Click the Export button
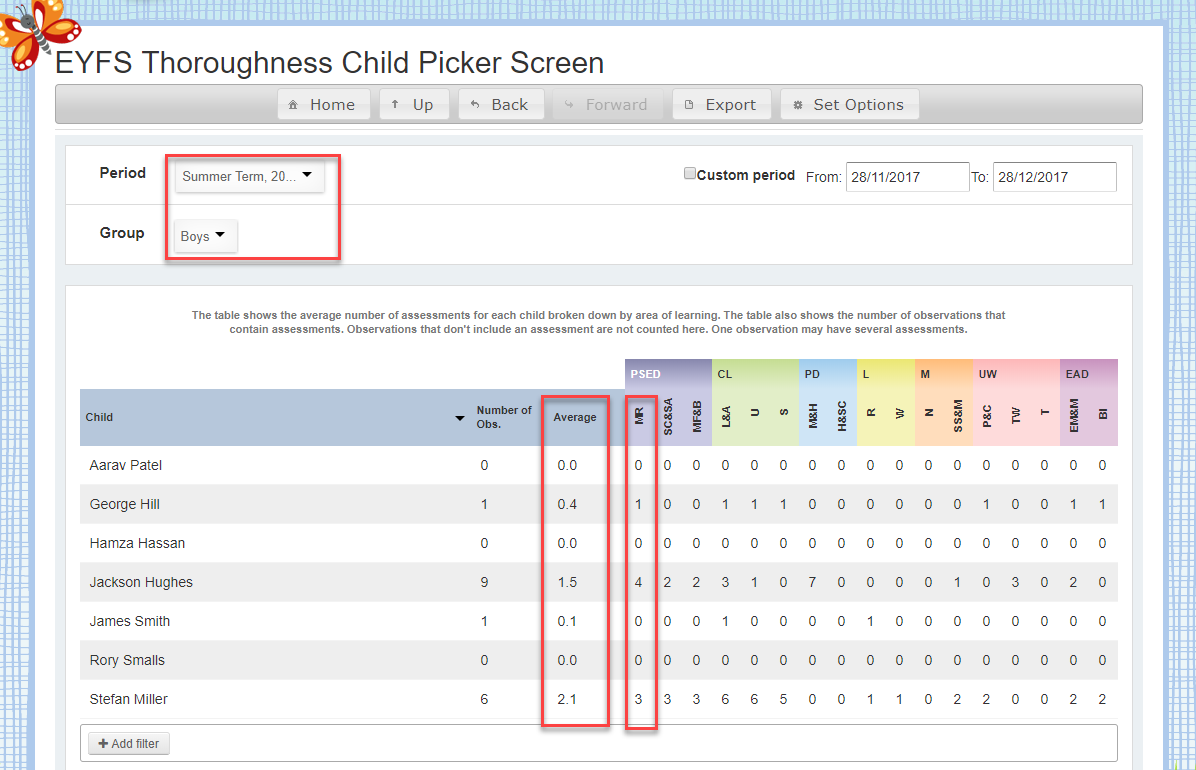 click(721, 105)
